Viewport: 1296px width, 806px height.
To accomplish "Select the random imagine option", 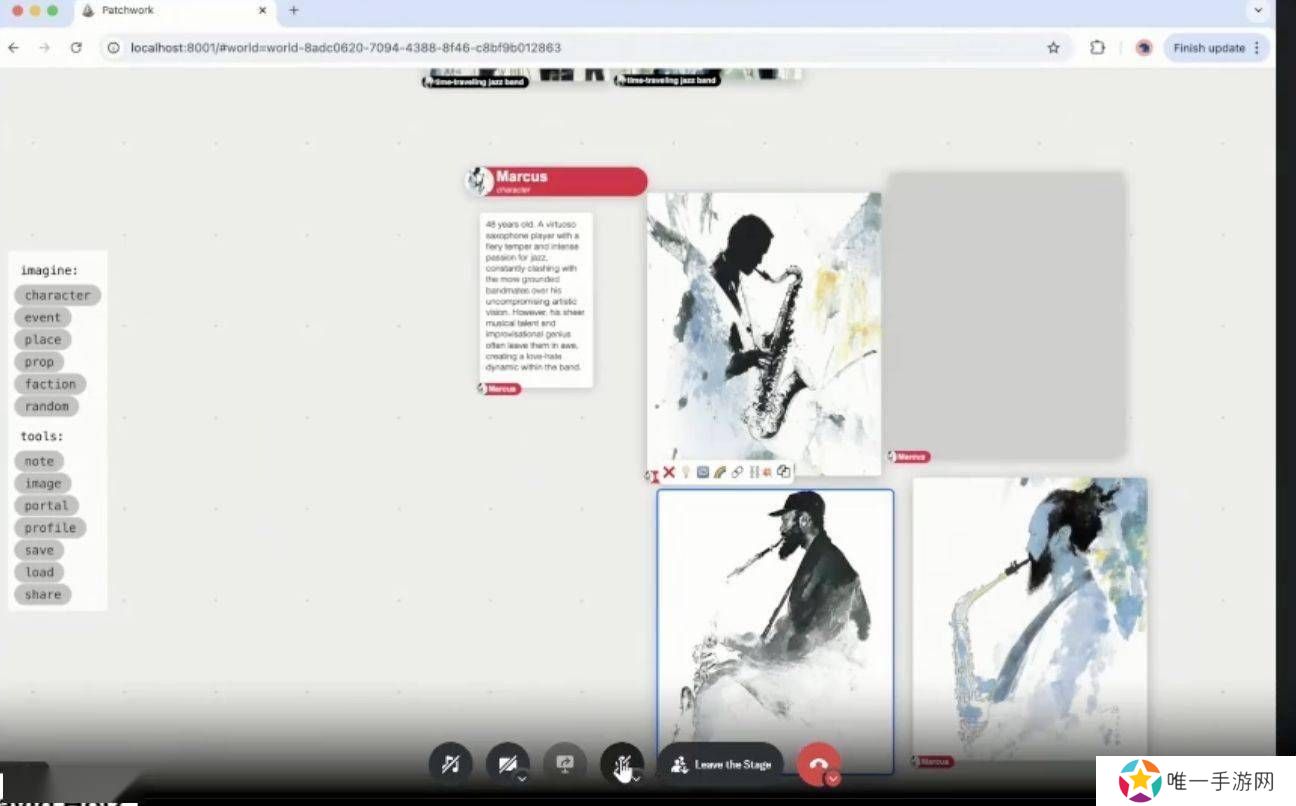I will 47,406.
